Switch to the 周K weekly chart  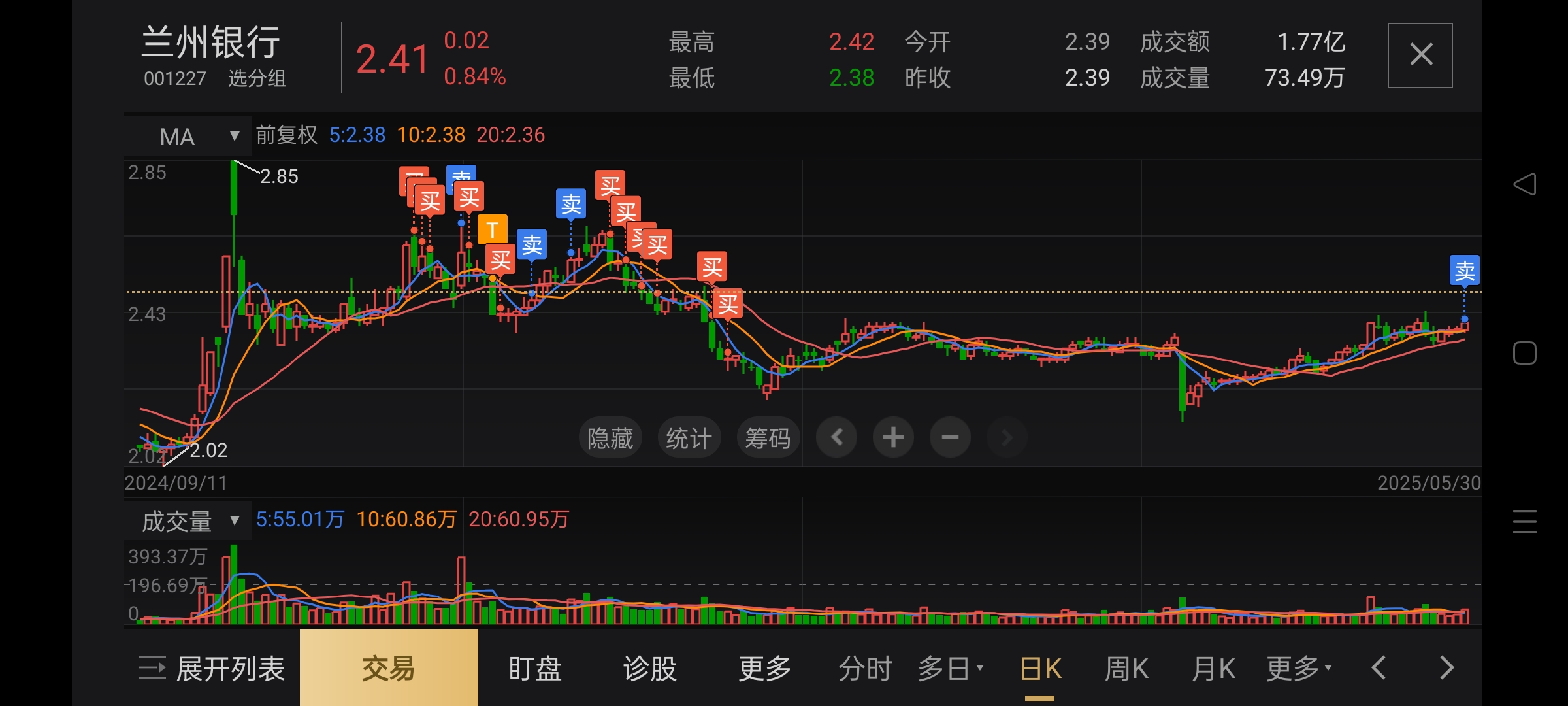1126,669
